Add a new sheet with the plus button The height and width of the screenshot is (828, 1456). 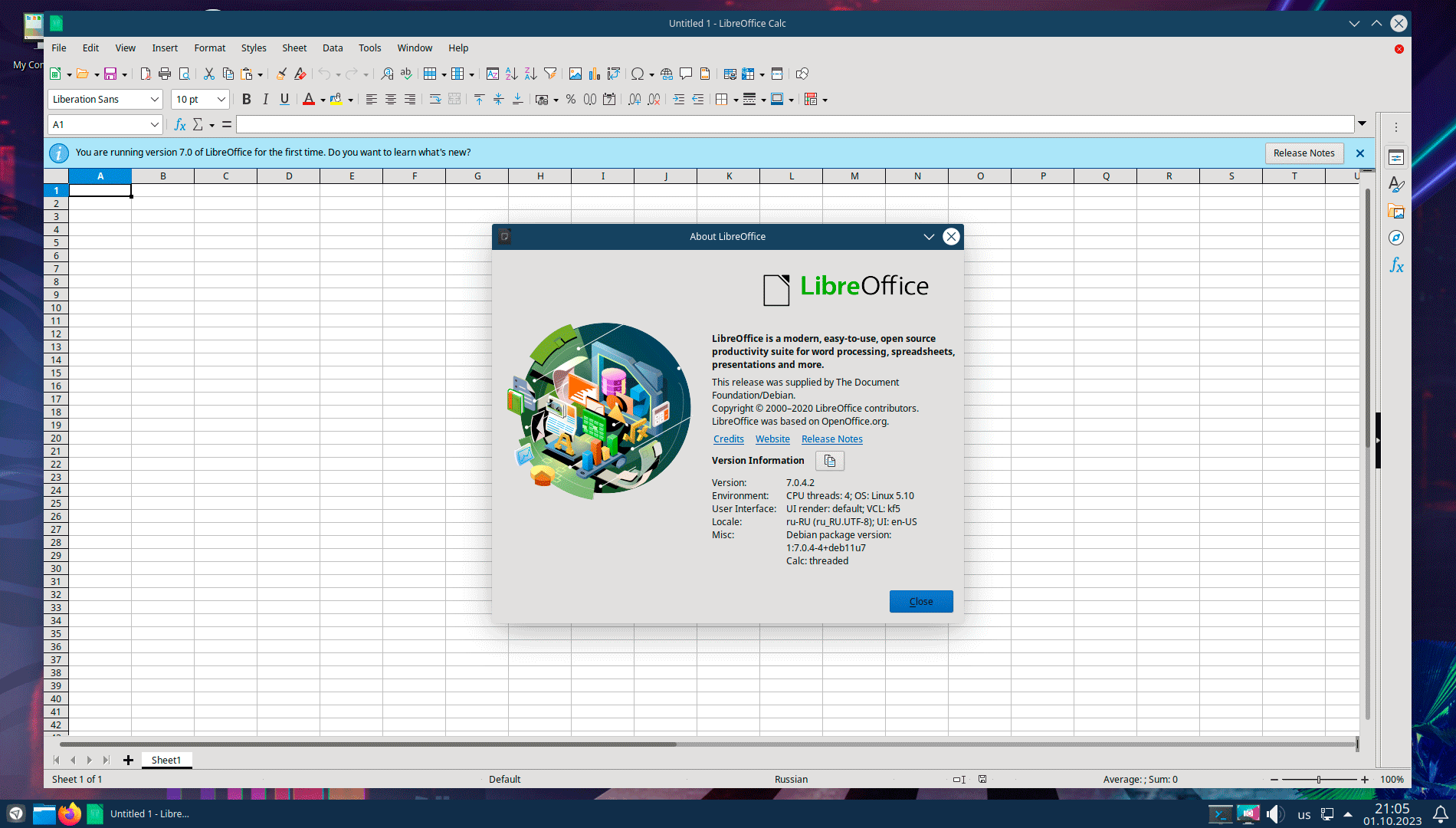point(128,760)
